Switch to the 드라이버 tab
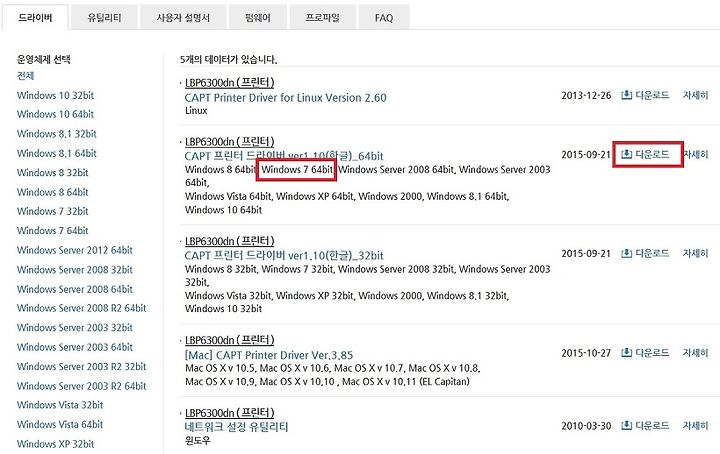720x454 pixels. [x=35, y=17]
